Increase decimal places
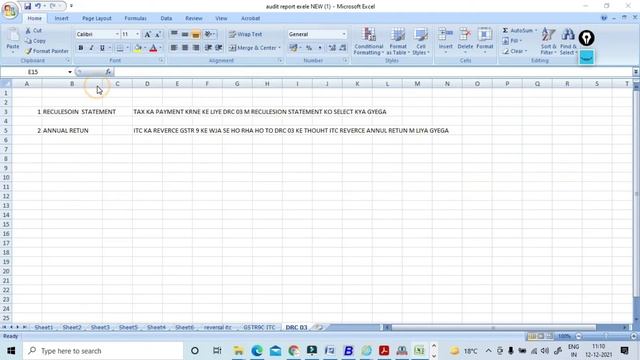The height and width of the screenshot is (360, 640). coord(332,48)
